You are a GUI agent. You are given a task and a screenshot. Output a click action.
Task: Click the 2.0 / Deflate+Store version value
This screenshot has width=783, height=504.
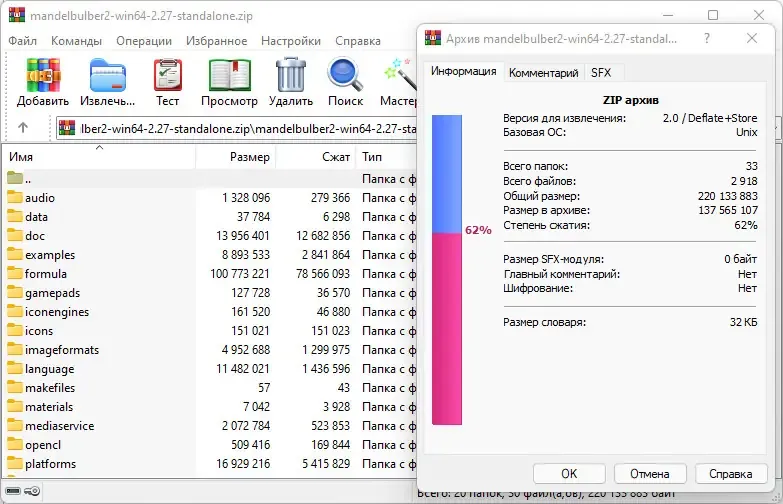710,118
